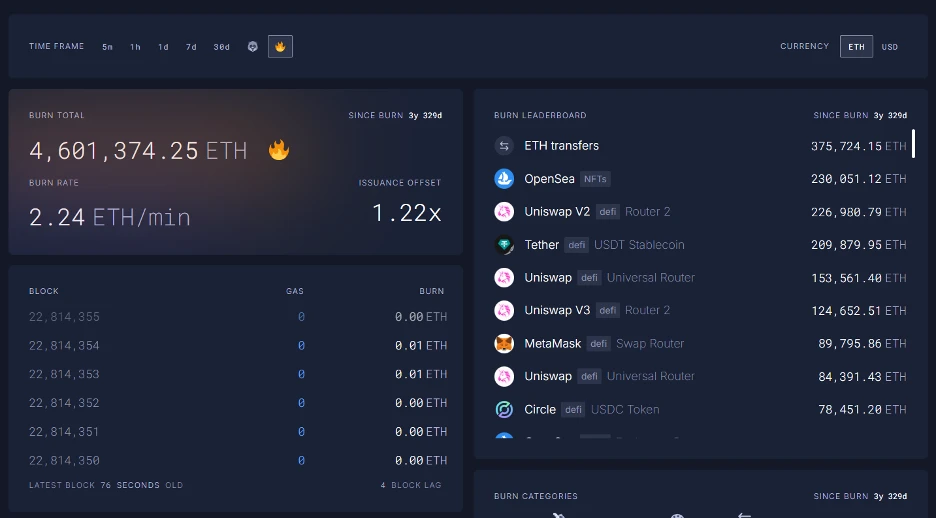Select the panda (since merge) time frame icon
The height and width of the screenshot is (518, 936).
click(x=252, y=47)
